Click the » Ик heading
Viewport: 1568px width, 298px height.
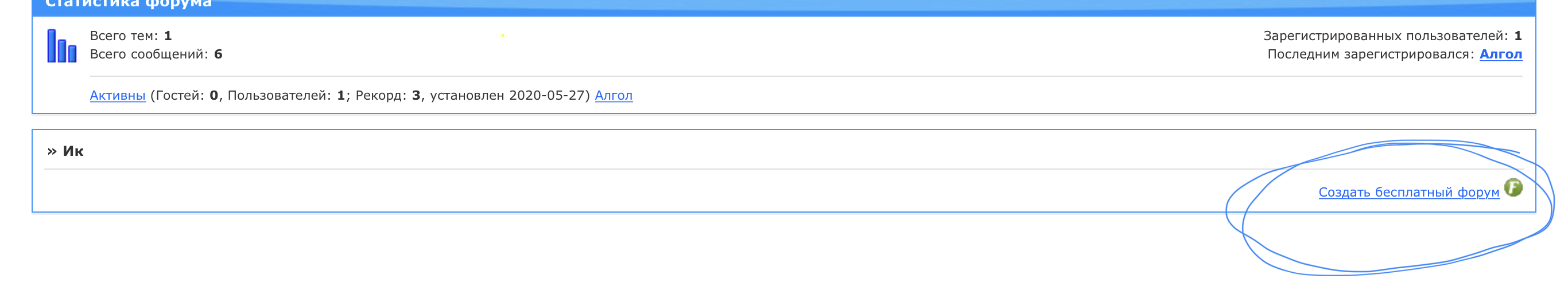(x=66, y=151)
